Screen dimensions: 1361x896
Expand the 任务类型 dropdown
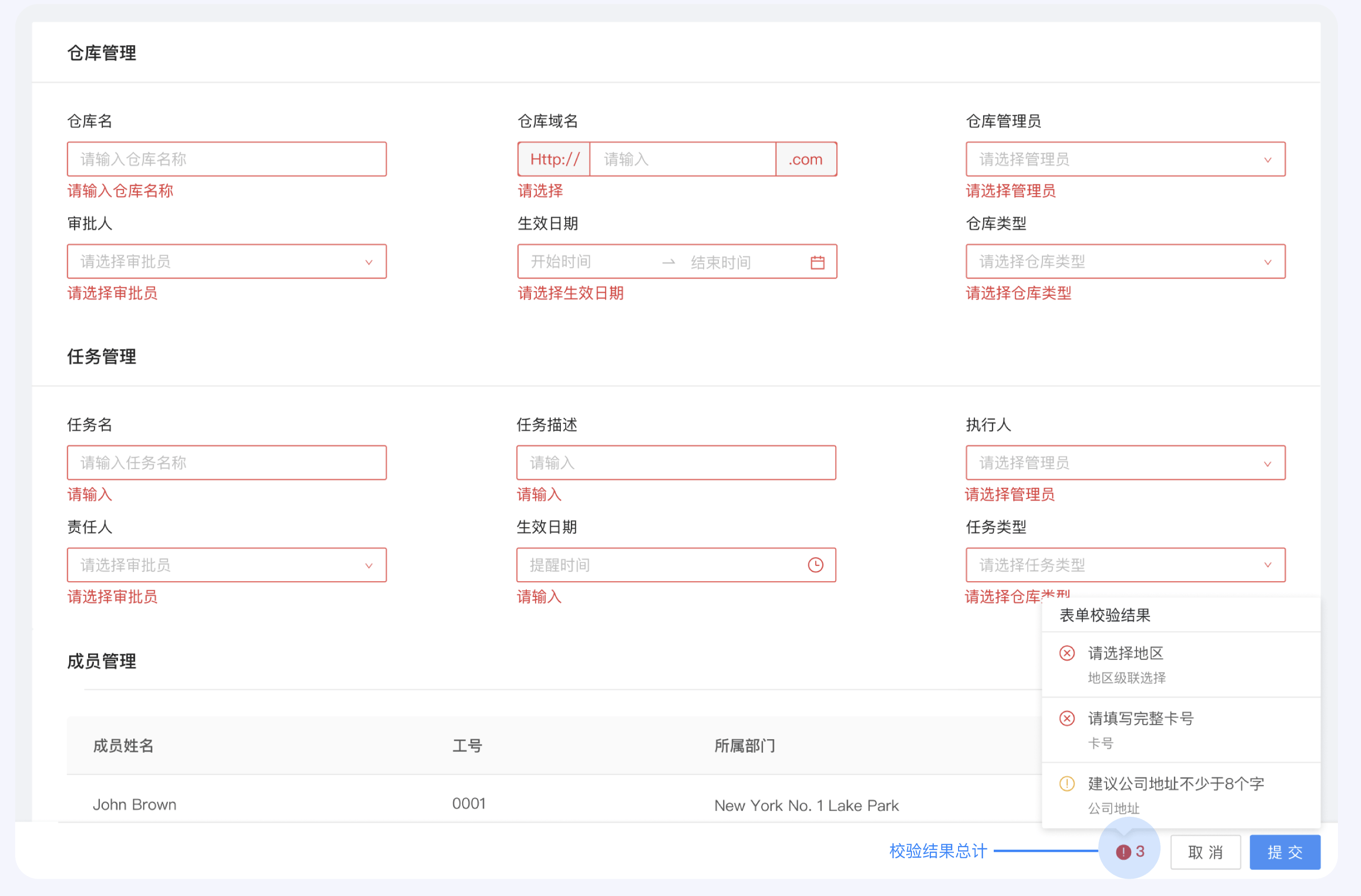[x=1125, y=565]
